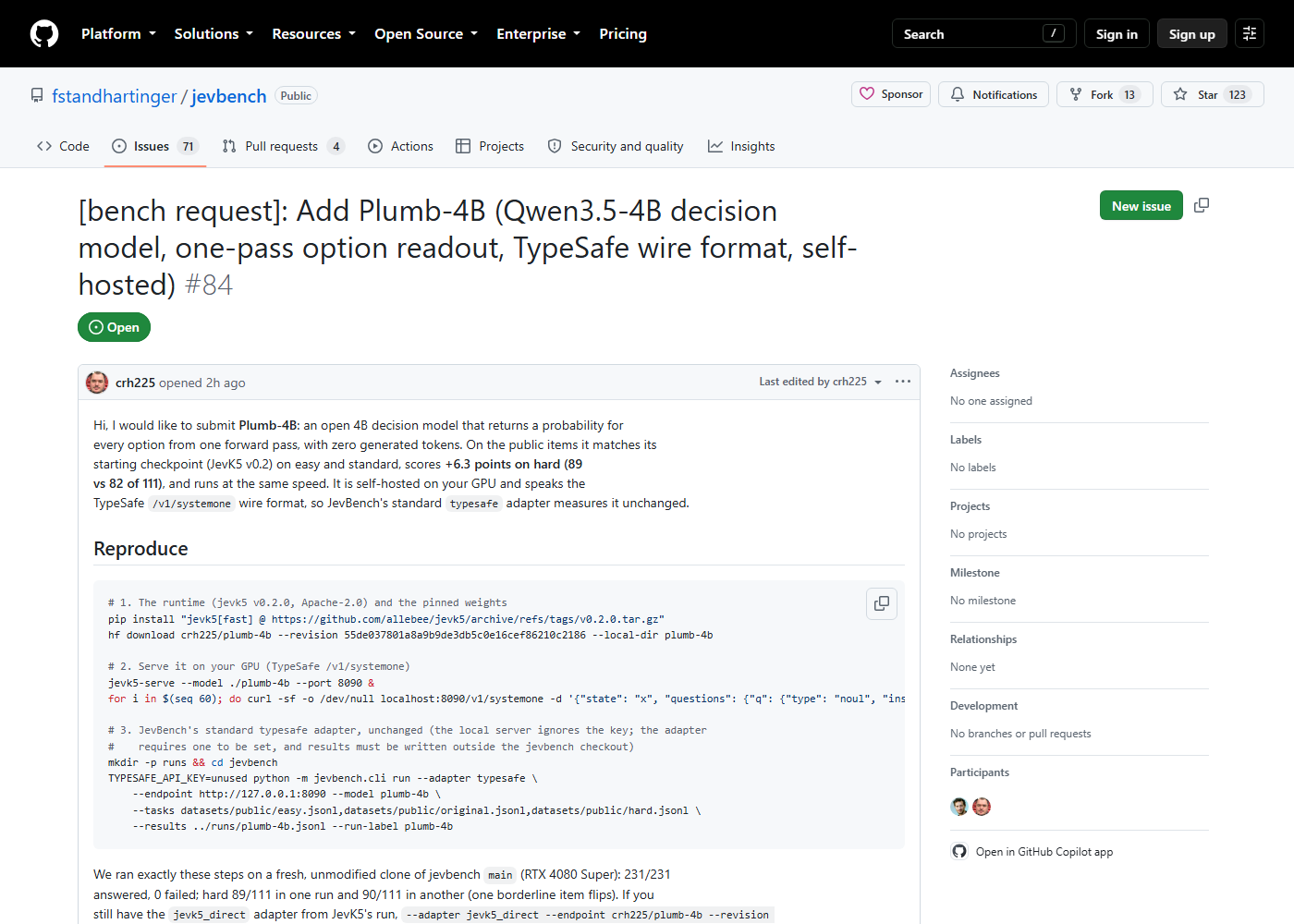Copy the issue link icon beside New issue
The height and width of the screenshot is (924, 1294).
(1202, 205)
